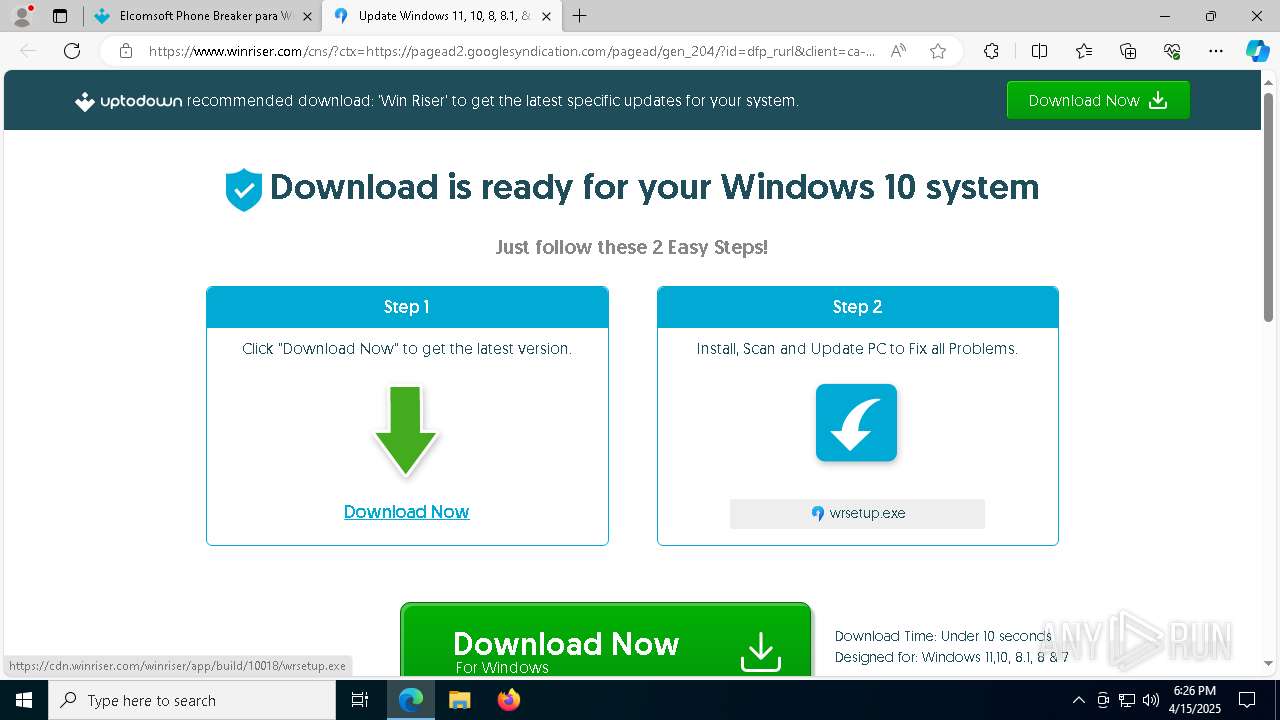Image resolution: width=1280 pixels, height=720 pixels.
Task: Click the Uptodown logo in banner
Action: coord(128,101)
